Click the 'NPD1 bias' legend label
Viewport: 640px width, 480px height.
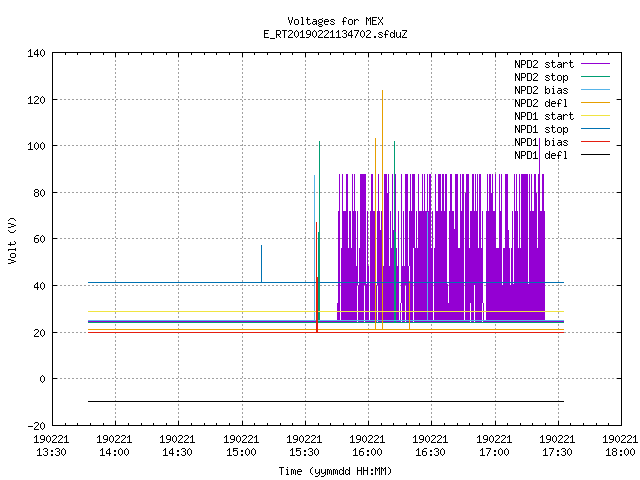541,142
